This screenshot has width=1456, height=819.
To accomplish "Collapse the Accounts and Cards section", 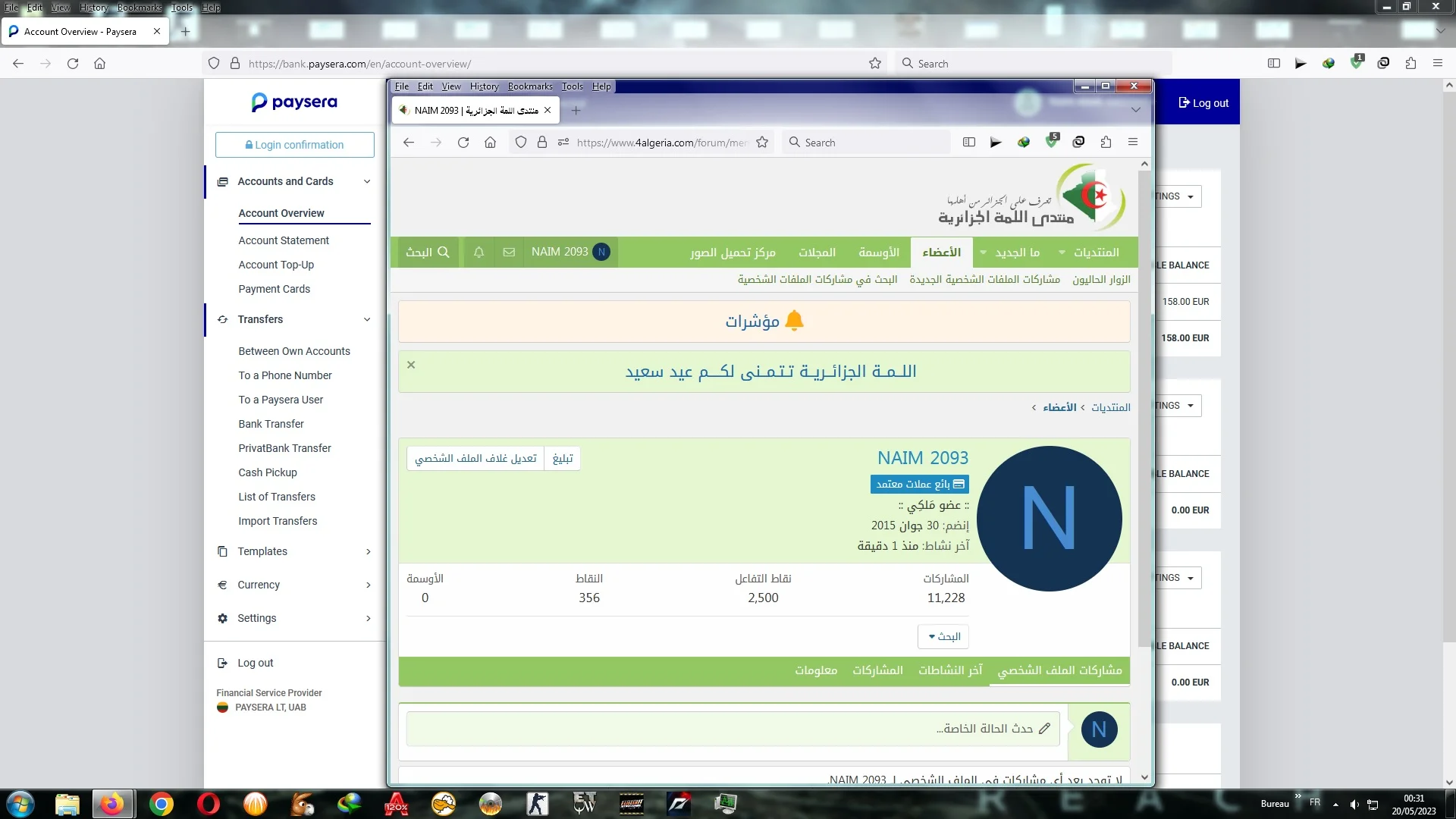I will click(367, 182).
